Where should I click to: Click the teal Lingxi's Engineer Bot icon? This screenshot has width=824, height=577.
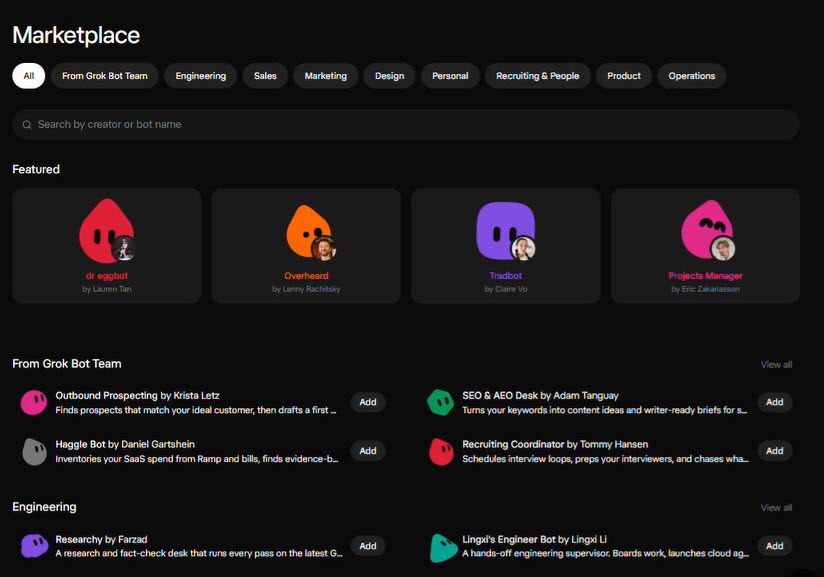click(443, 548)
